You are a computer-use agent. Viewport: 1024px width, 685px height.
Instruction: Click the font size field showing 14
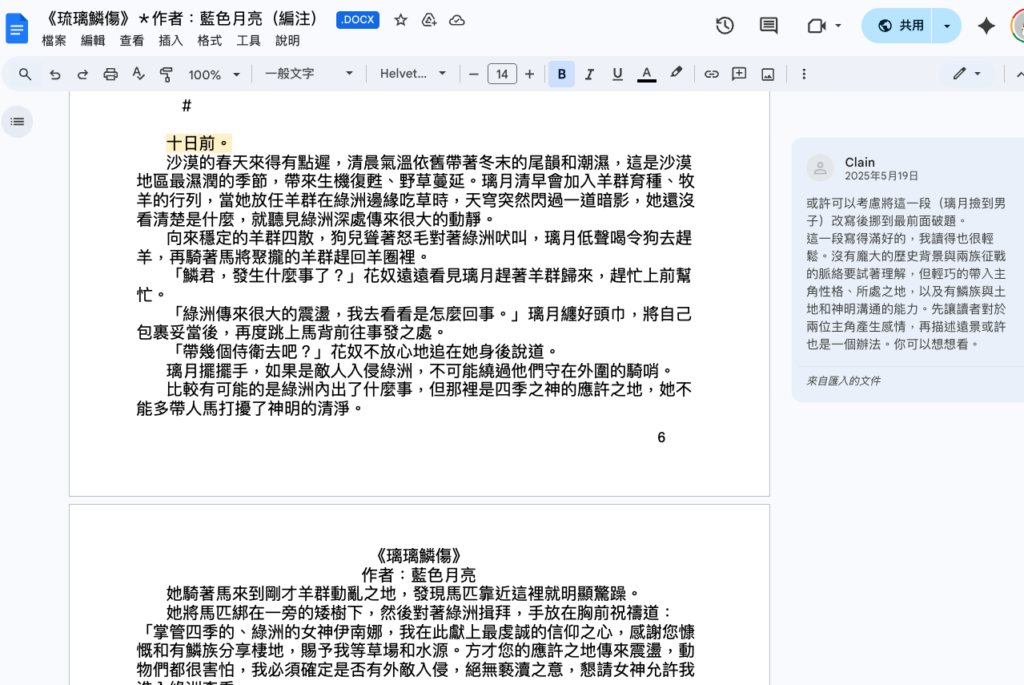point(502,74)
